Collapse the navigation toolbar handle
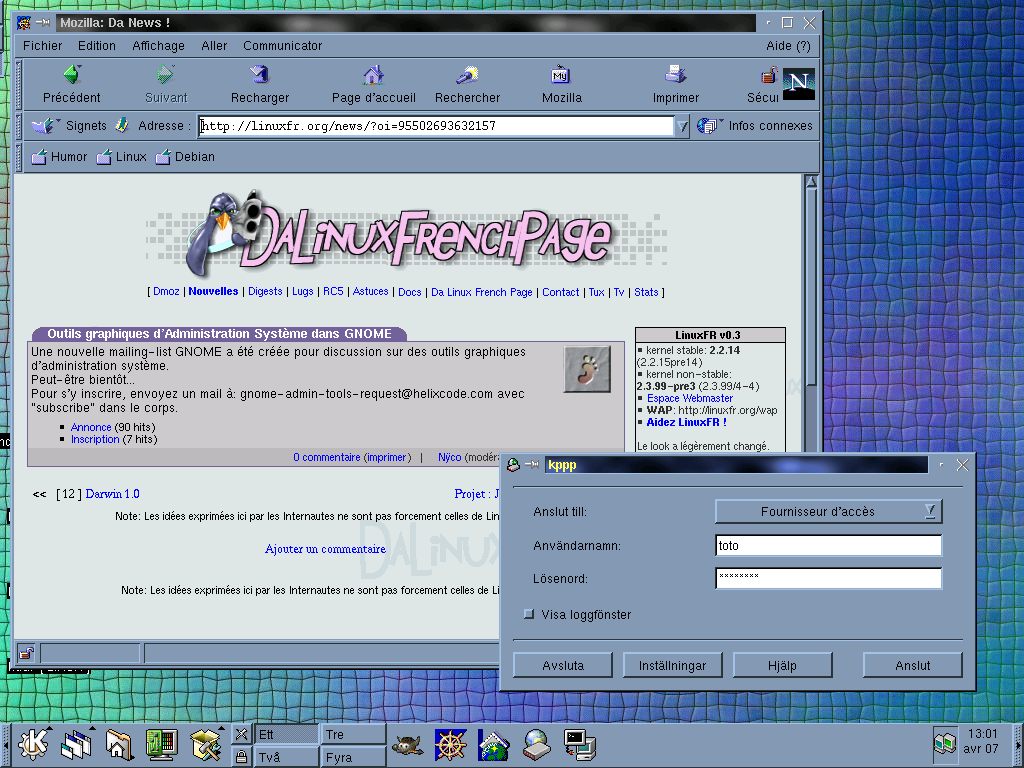The width and height of the screenshot is (1024, 768). pos(20,84)
